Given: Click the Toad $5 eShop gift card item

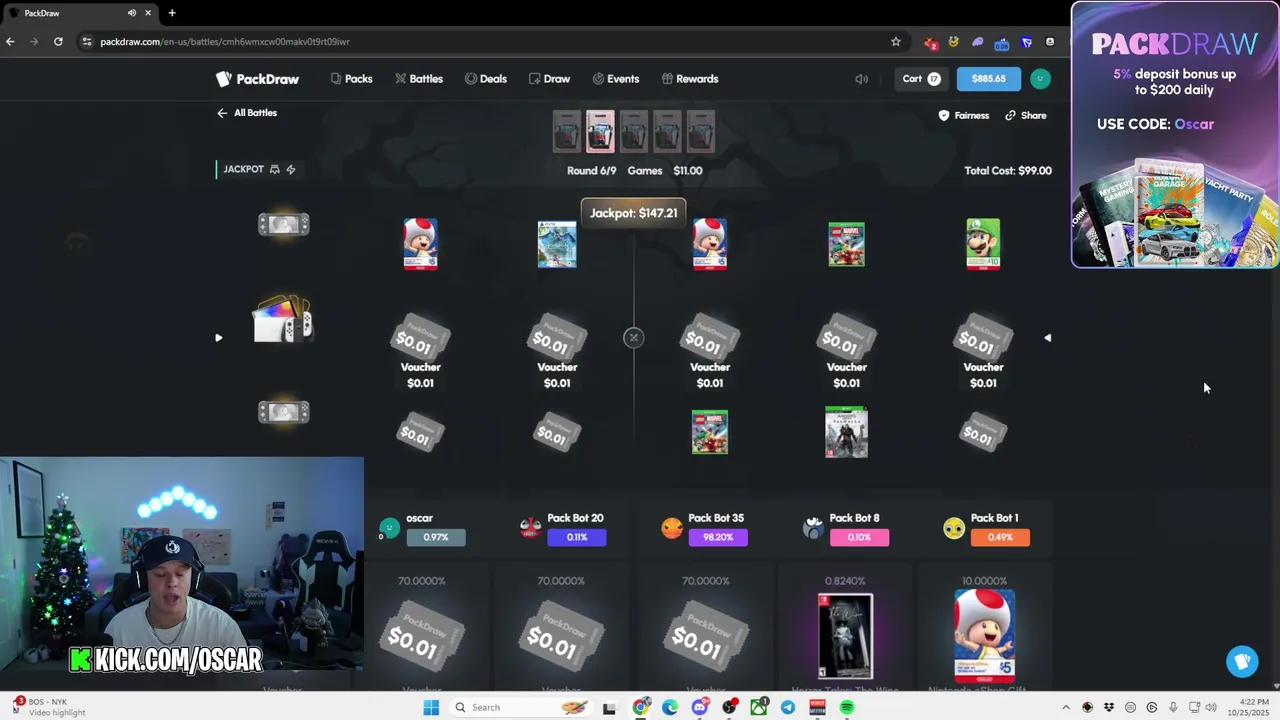Looking at the screenshot, I should [984, 635].
